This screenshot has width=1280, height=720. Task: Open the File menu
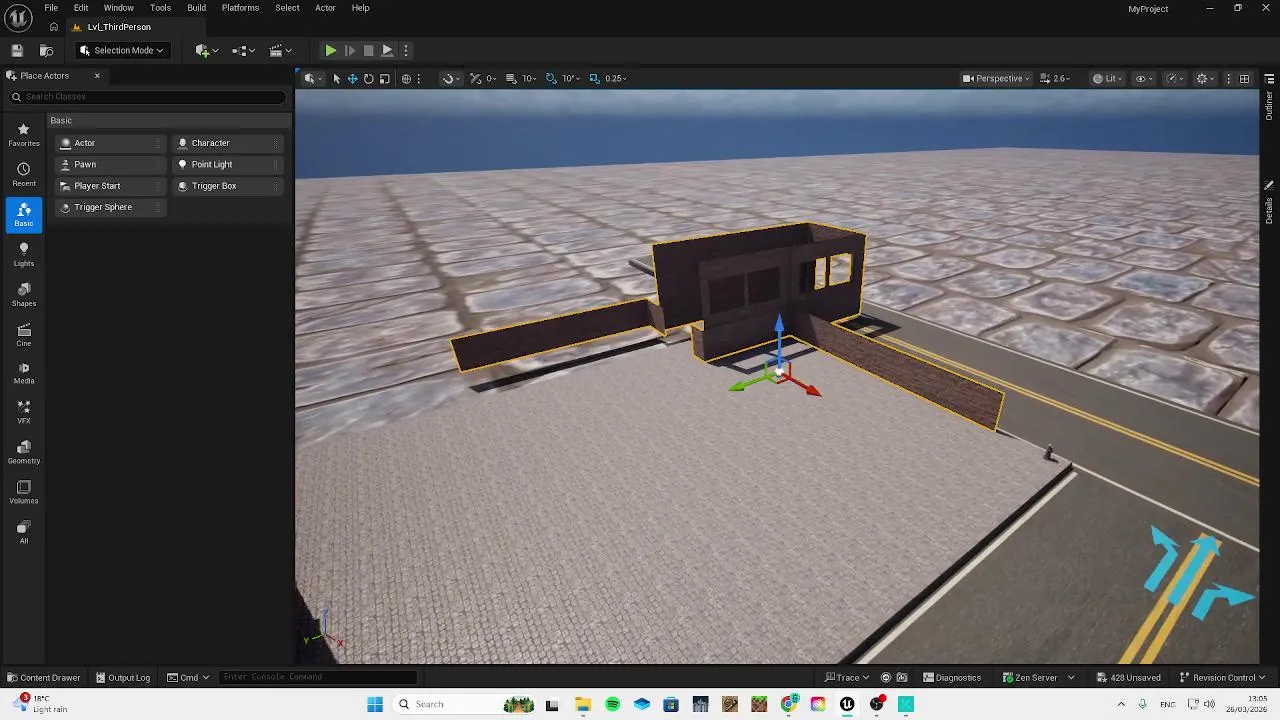[x=51, y=8]
